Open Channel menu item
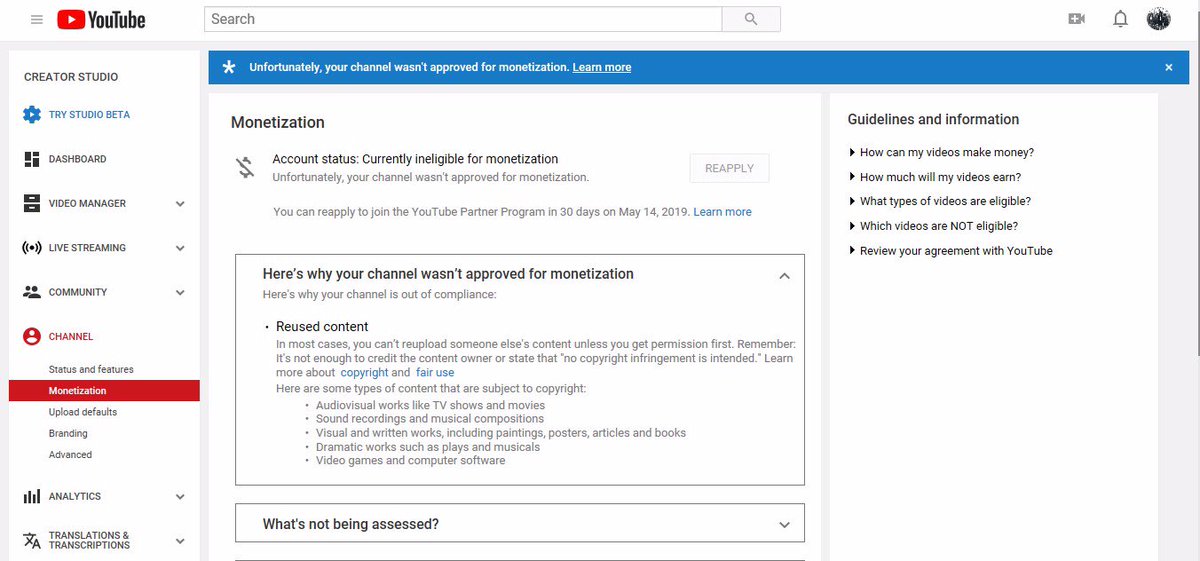The image size is (1200, 561). 71,337
